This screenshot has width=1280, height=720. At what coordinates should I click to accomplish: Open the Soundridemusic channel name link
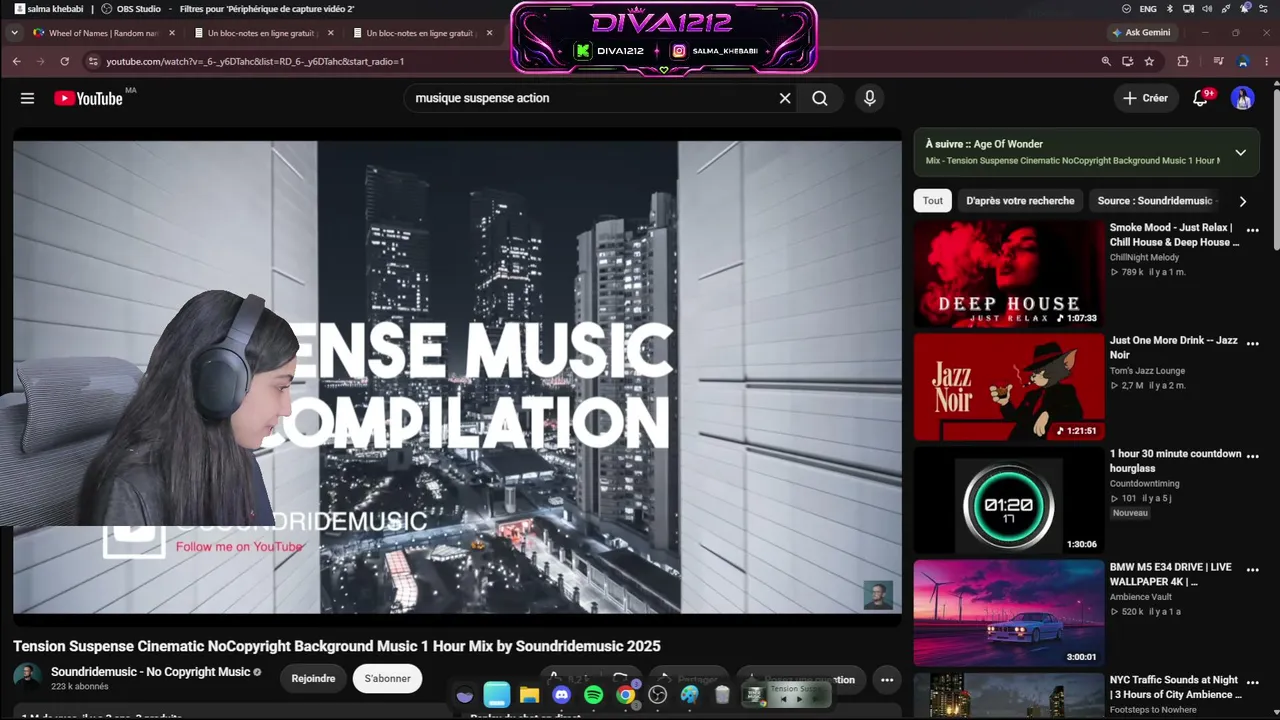point(151,672)
